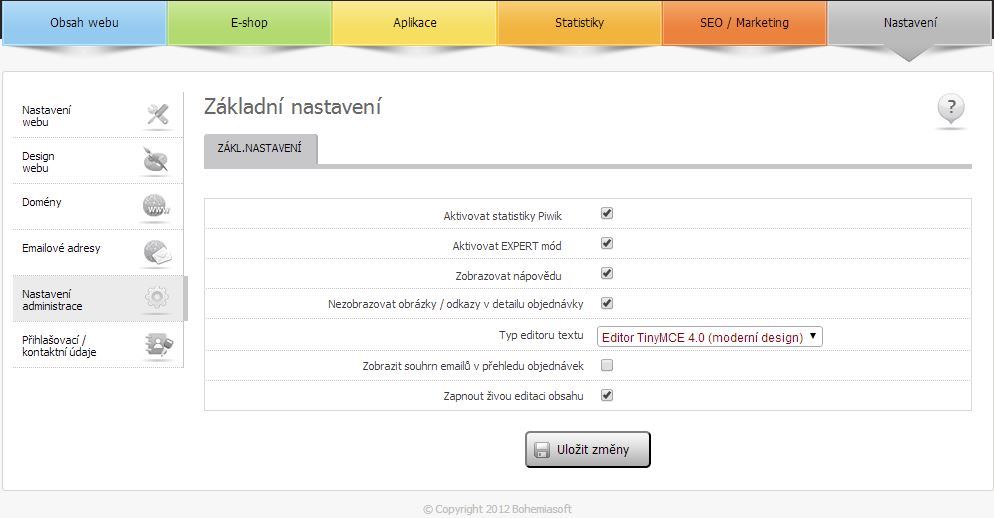Click the wrench icon beside Nastavení webu
994x518 pixels.
[x=157, y=115]
